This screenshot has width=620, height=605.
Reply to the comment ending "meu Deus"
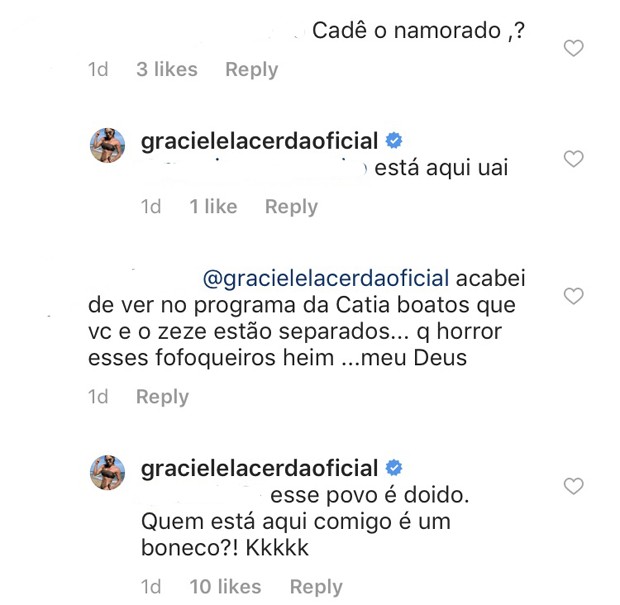pyautogui.click(x=162, y=397)
